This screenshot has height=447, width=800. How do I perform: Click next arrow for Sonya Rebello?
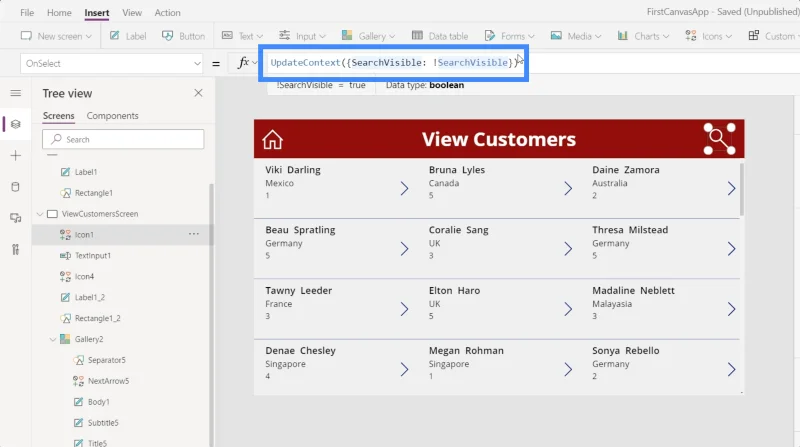pos(731,369)
